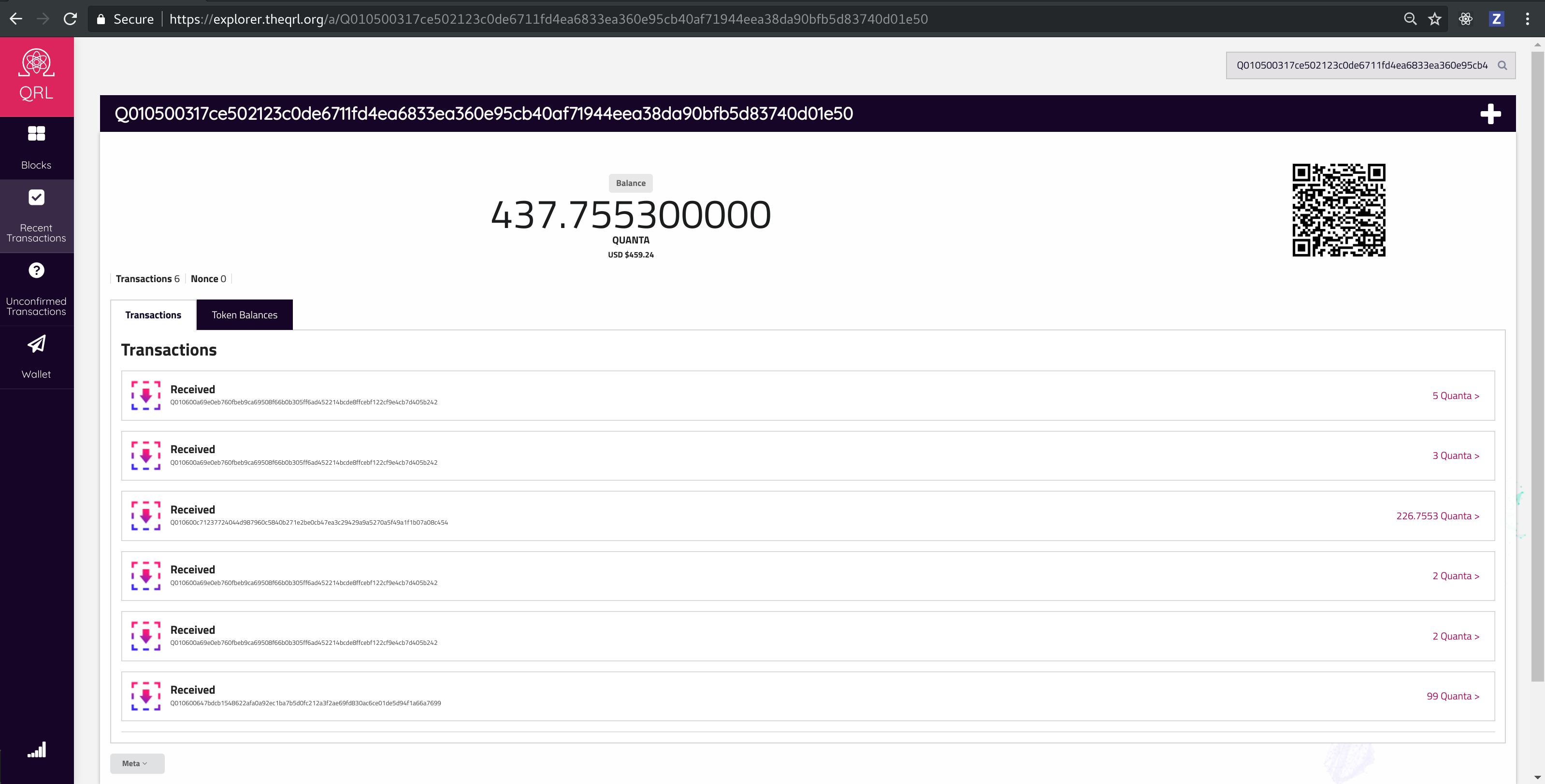Click the Transactions 6 counter
1545x784 pixels.
[x=147, y=279]
